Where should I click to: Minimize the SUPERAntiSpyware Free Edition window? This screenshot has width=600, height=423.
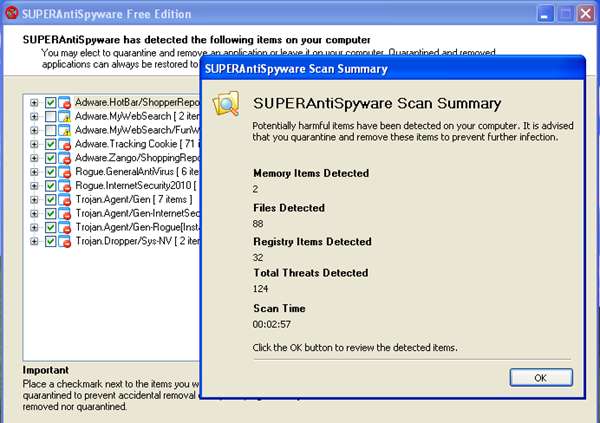click(545, 14)
